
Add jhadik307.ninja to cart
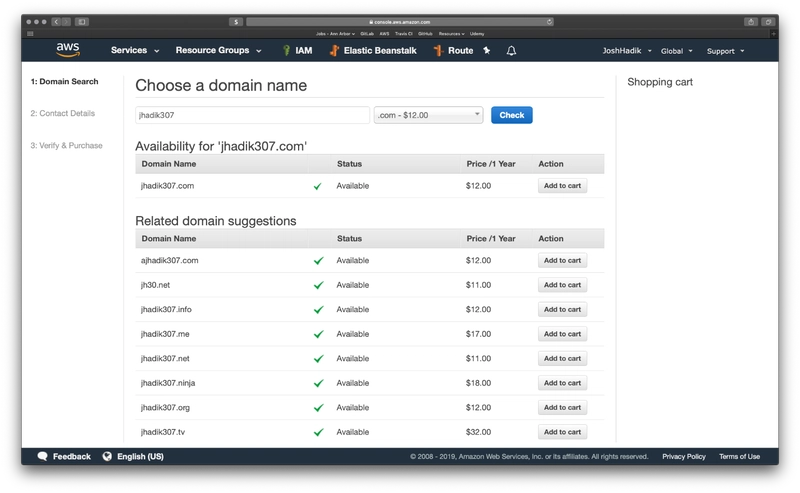(x=562, y=383)
